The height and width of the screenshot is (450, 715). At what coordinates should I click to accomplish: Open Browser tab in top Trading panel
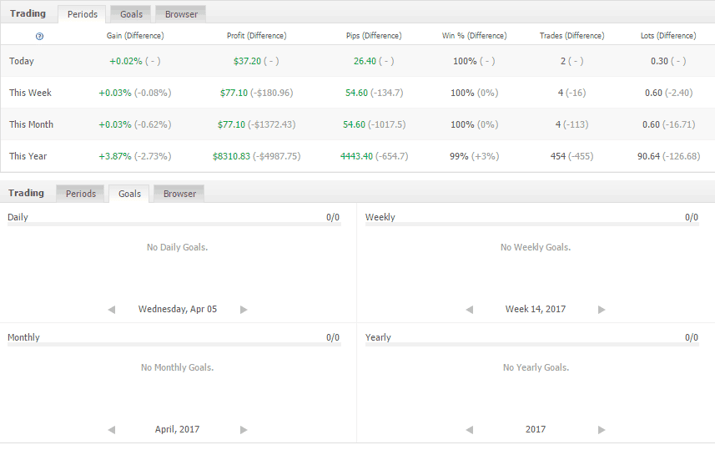pyautogui.click(x=180, y=14)
